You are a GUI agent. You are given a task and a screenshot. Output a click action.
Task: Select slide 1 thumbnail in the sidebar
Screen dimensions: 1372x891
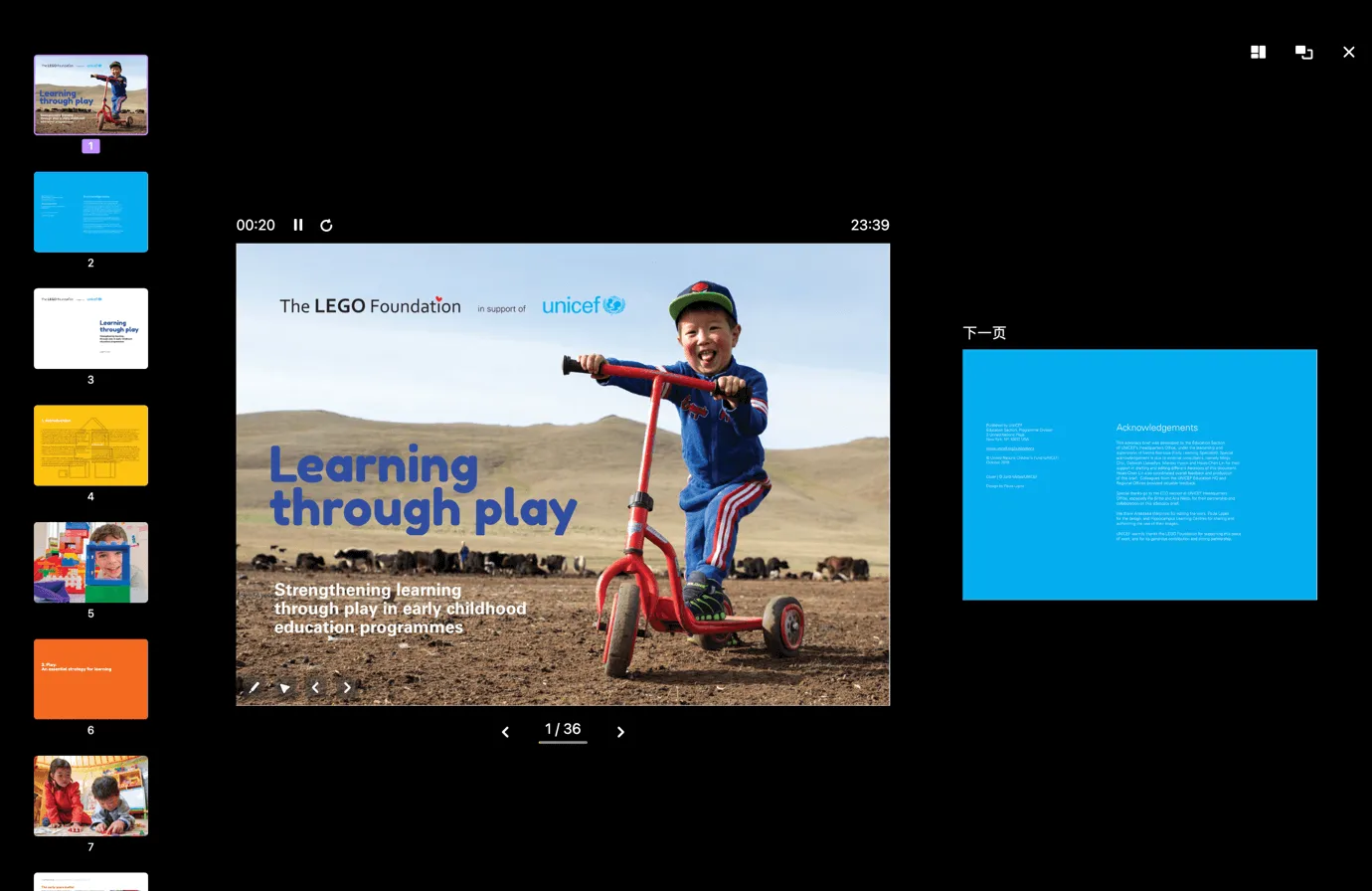click(x=90, y=94)
